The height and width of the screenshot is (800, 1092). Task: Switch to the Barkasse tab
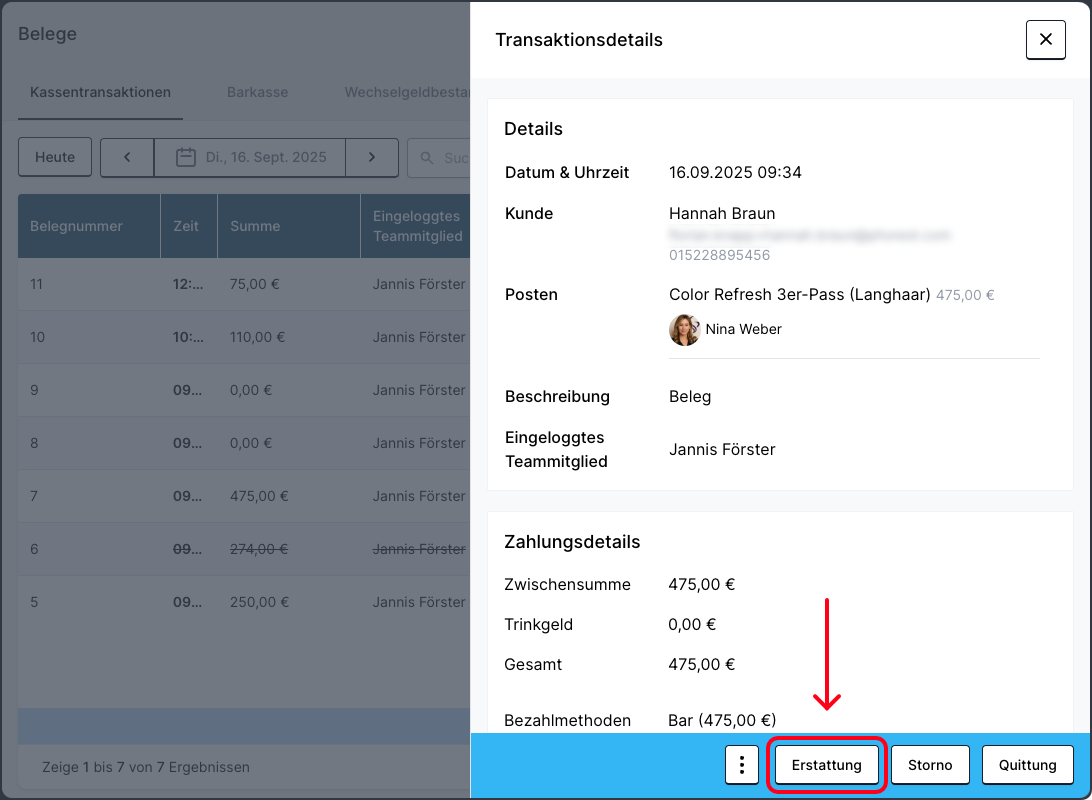[257, 92]
